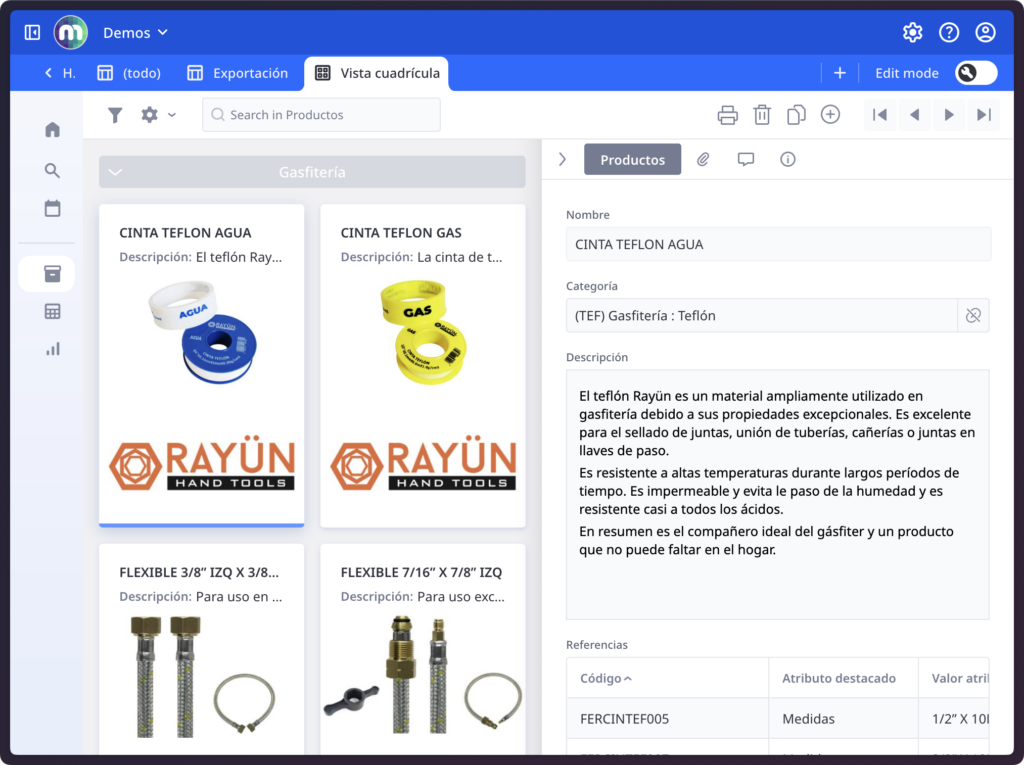Open search from the sidebar
Image resolution: width=1024 pixels, height=765 pixels.
[x=52, y=171]
